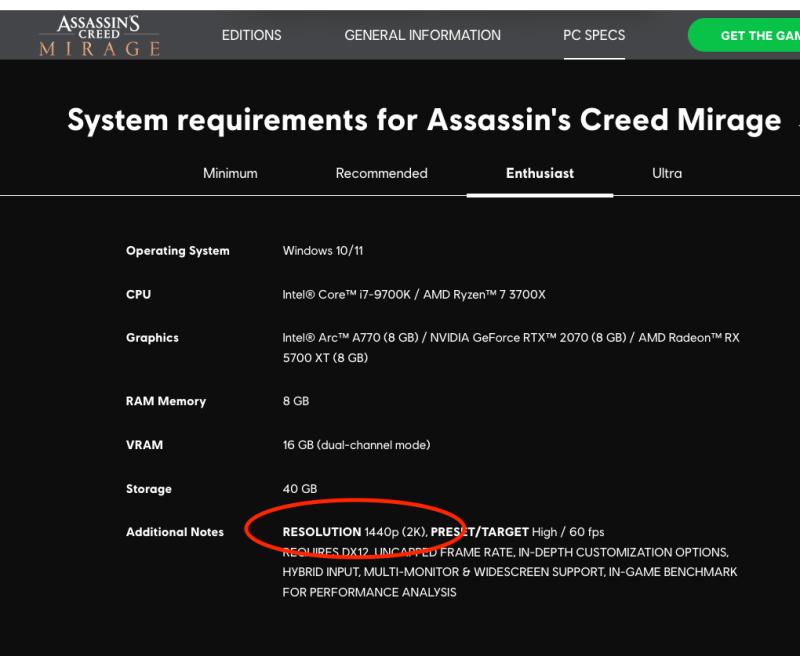Select the PC Specs nav item

tap(594, 35)
